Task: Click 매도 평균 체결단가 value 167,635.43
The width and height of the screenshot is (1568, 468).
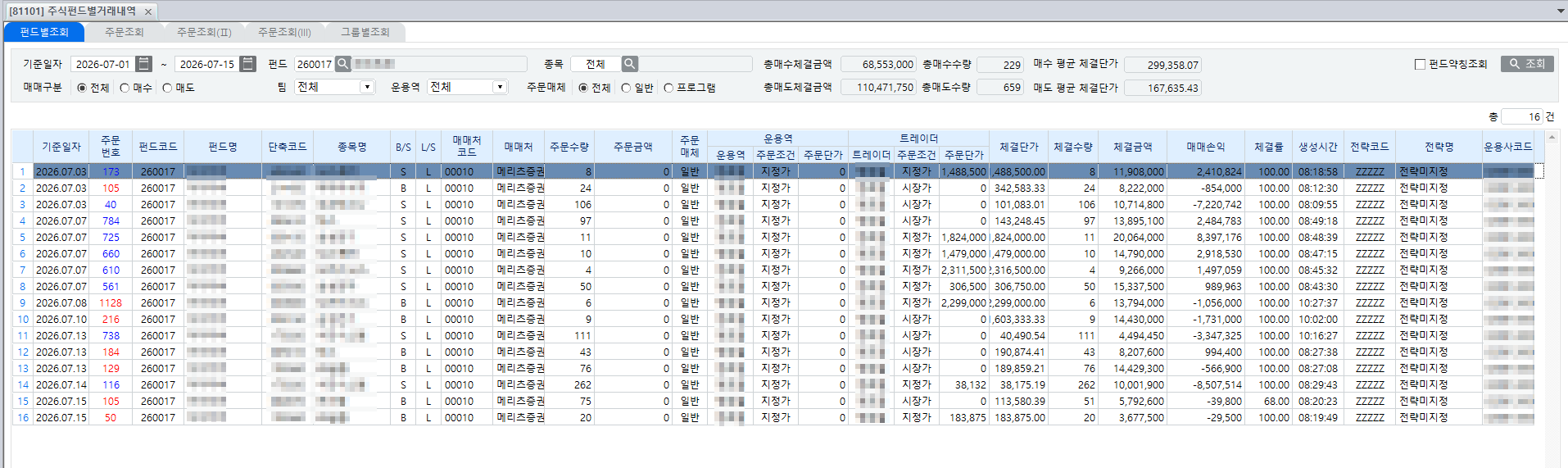Action: tap(1162, 88)
